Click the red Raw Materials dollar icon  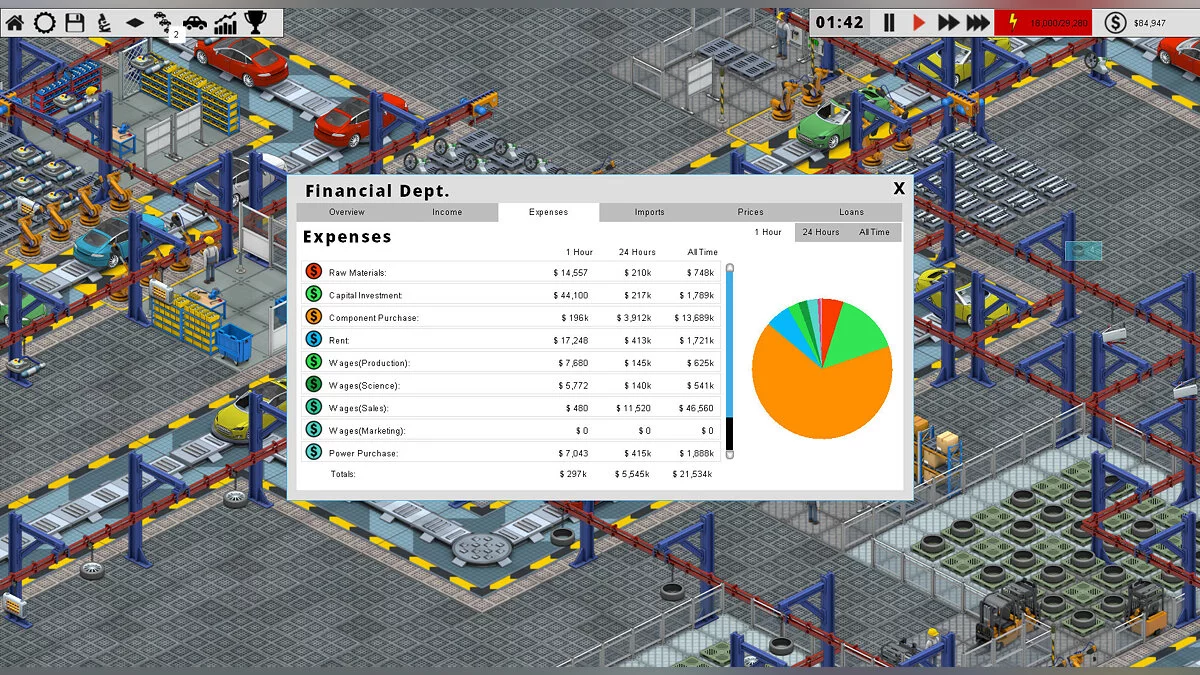pyautogui.click(x=313, y=272)
